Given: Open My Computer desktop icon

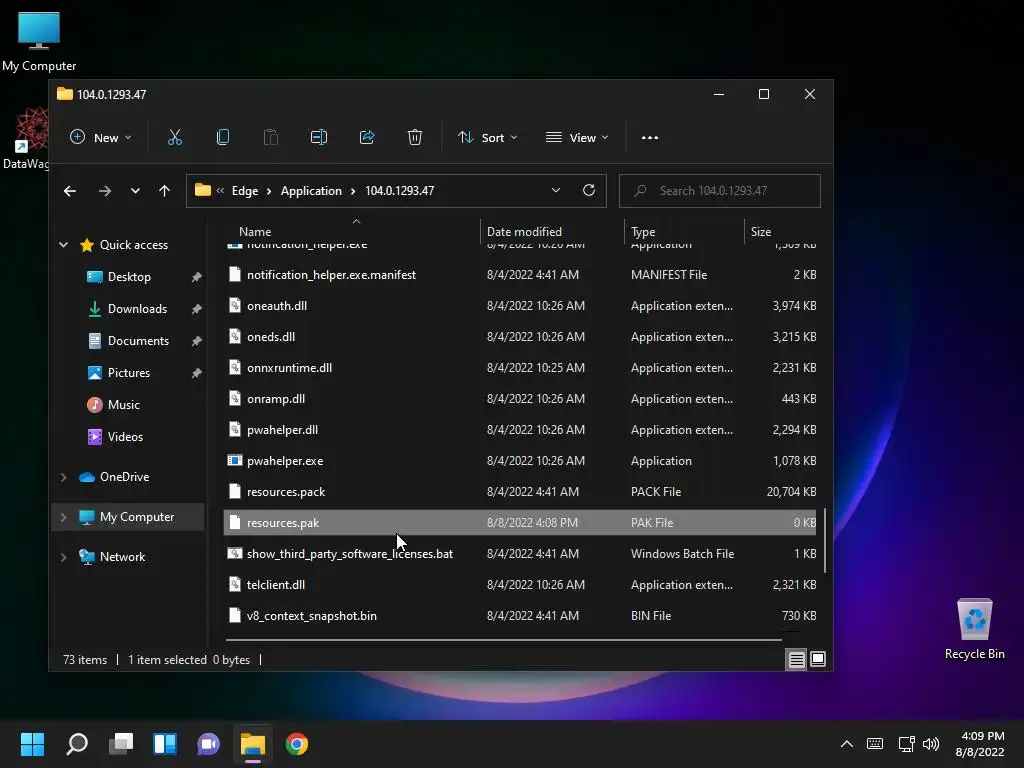Looking at the screenshot, I should 39,42.
